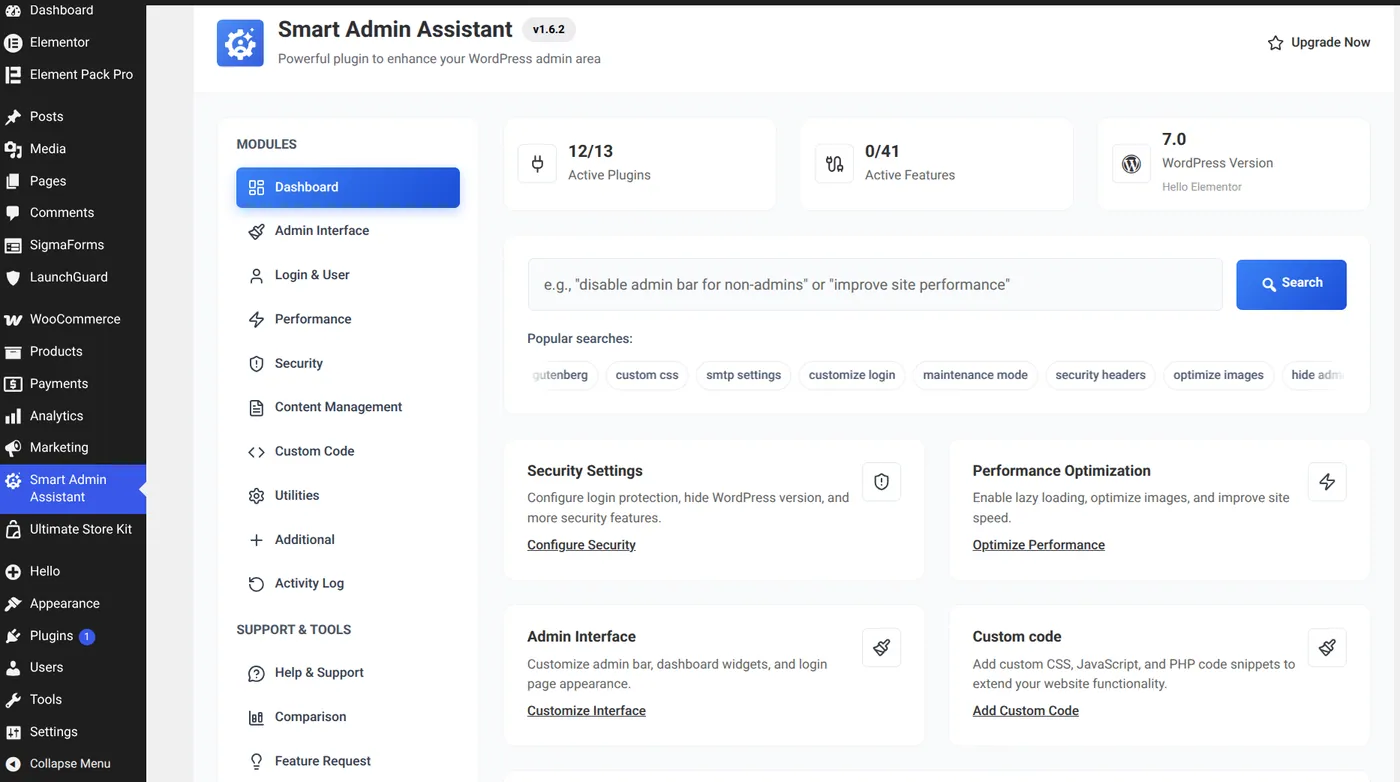Image resolution: width=1400 pixels, height=782 pixels.
Task: Click the plug icon on Active Plugins card
Action: (537, 163)
